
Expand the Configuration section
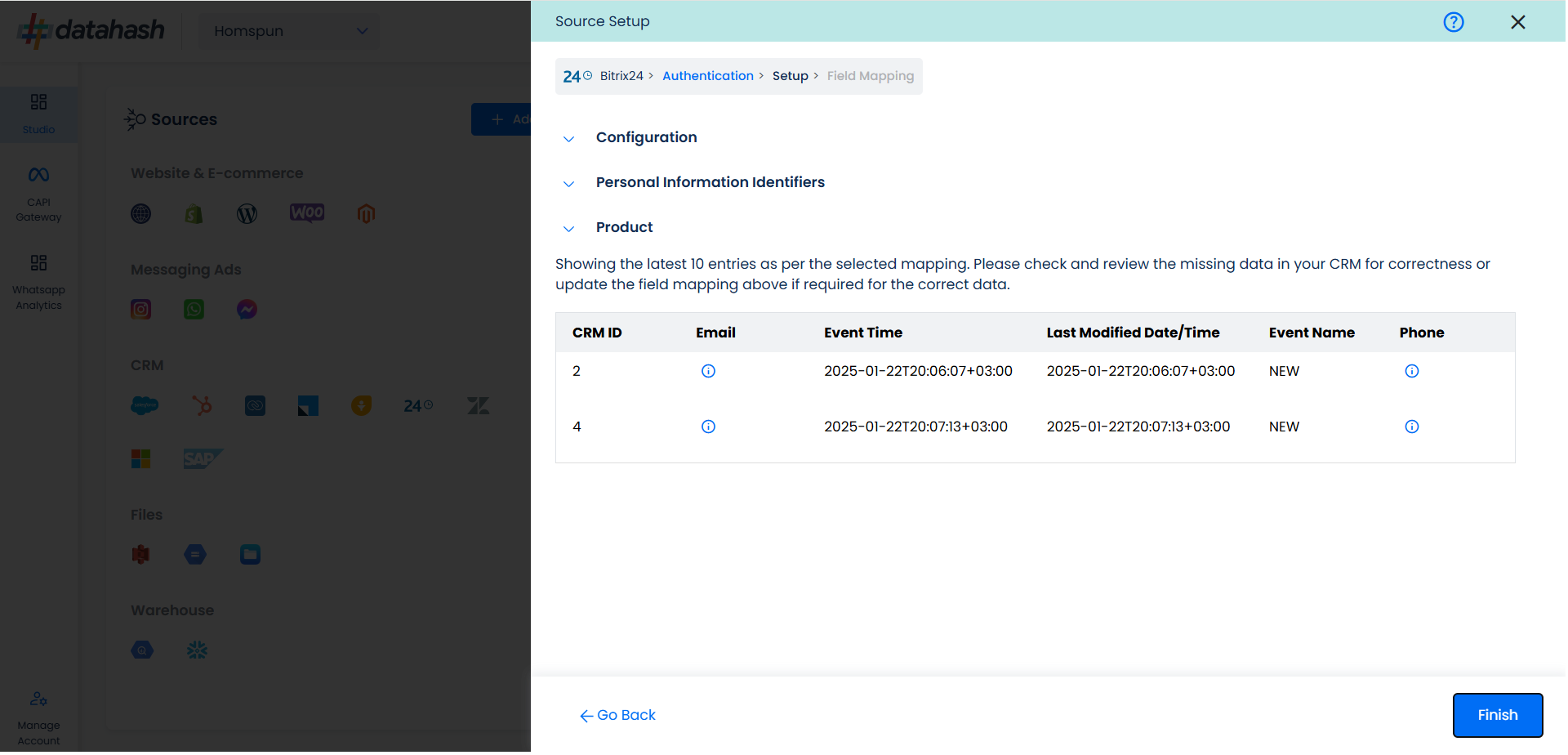pos(569,139)
